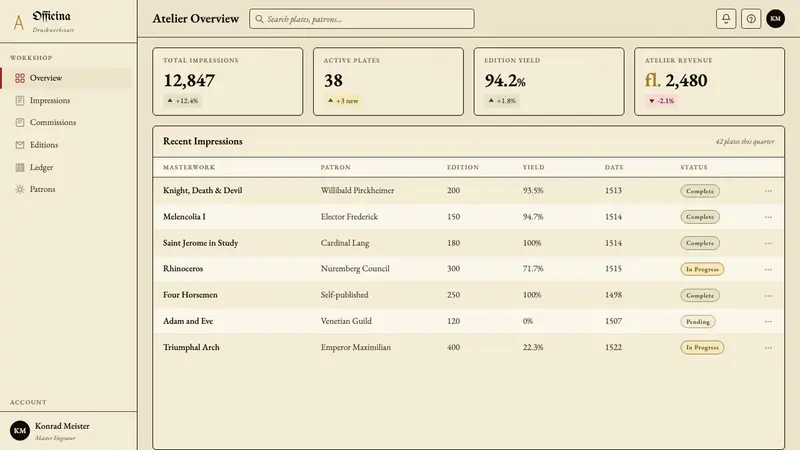Viewport: 800px width, 450px height.
Task: Open row options for Knight, Death & Devil
Action: pos(768,191)
